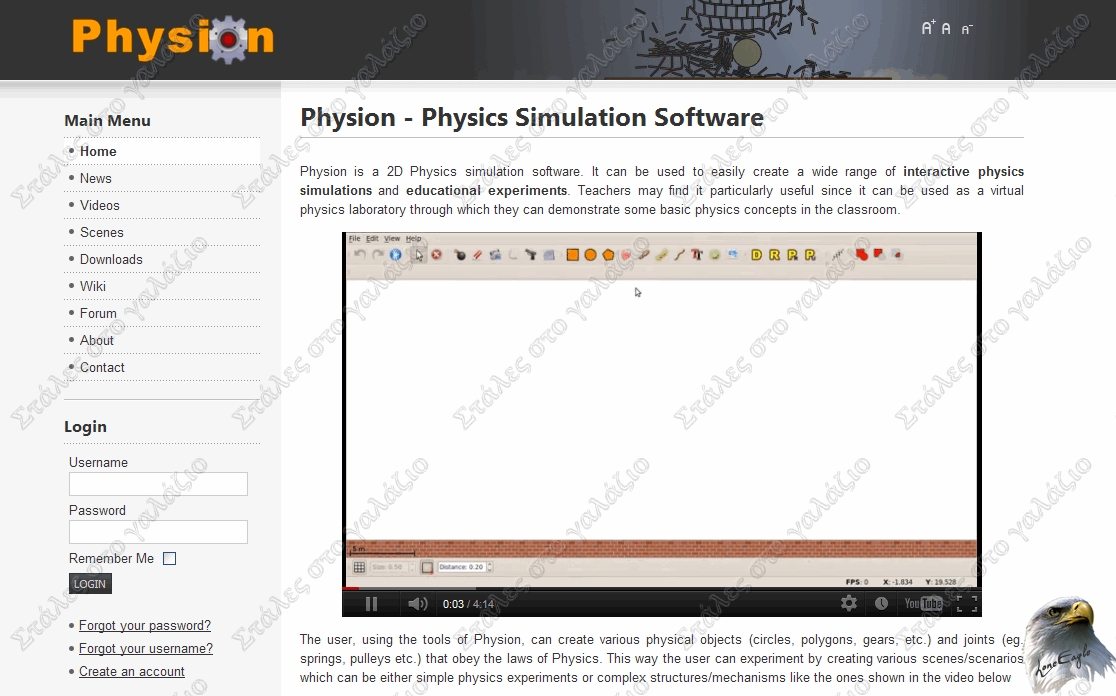Open the Create an account link
Viewport: 1116px width, 696px height.
131,671
